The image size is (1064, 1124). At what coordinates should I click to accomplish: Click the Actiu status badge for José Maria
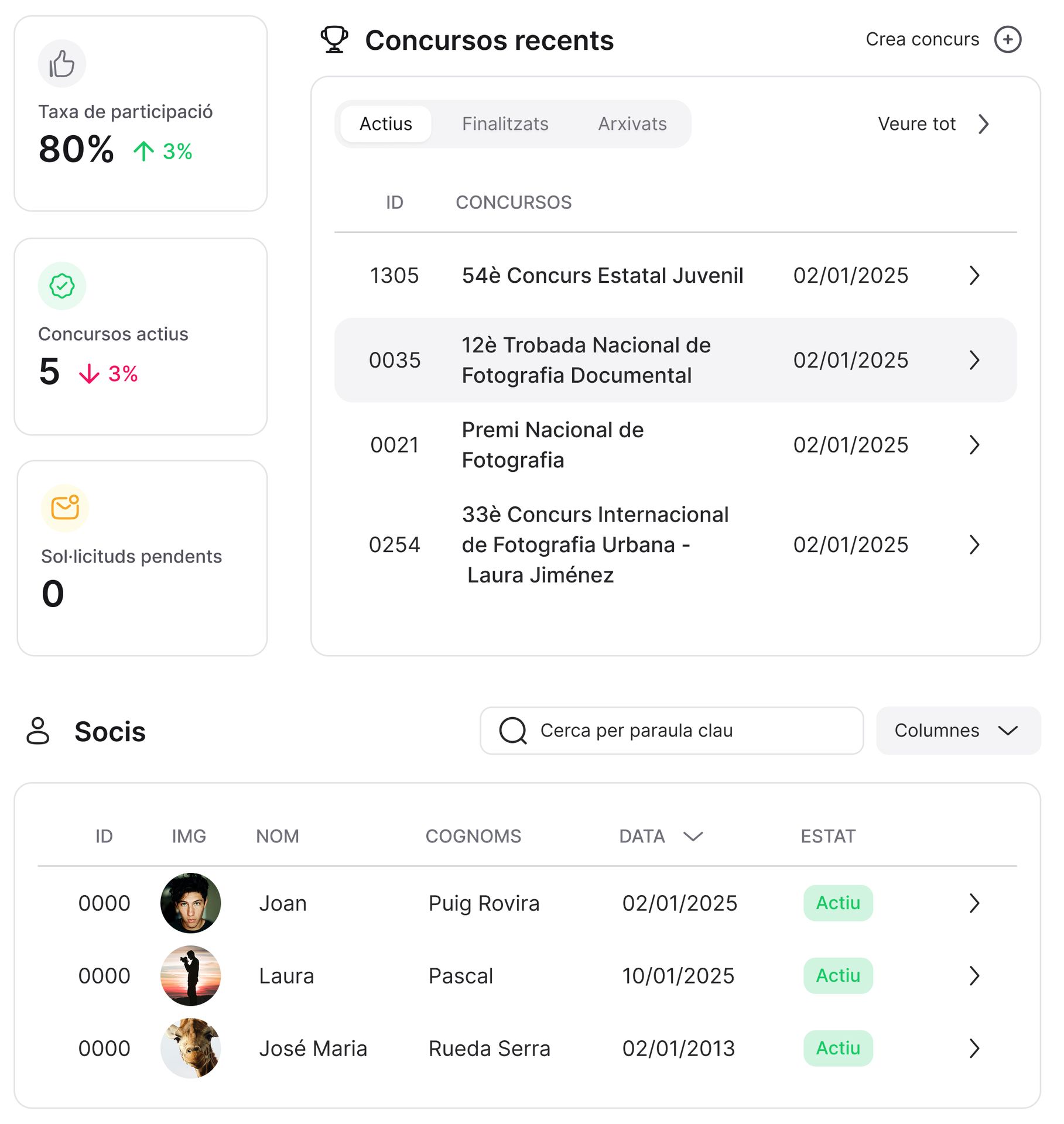(x=837, y=1048)
